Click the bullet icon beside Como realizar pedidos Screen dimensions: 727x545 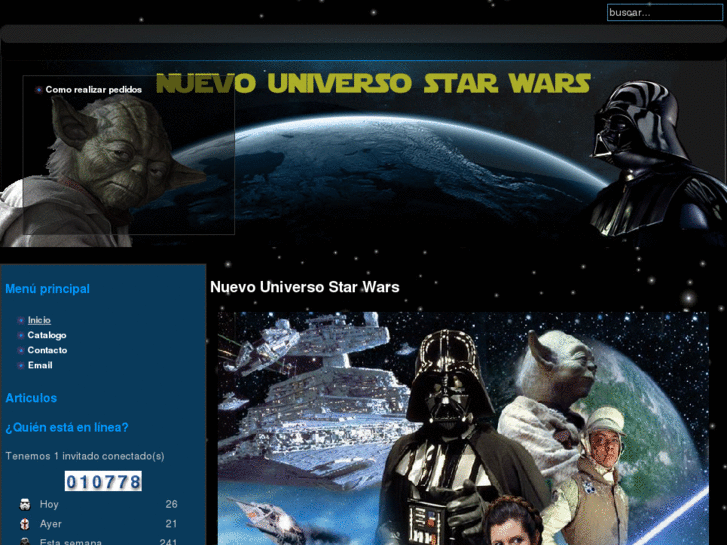[39, 90]
